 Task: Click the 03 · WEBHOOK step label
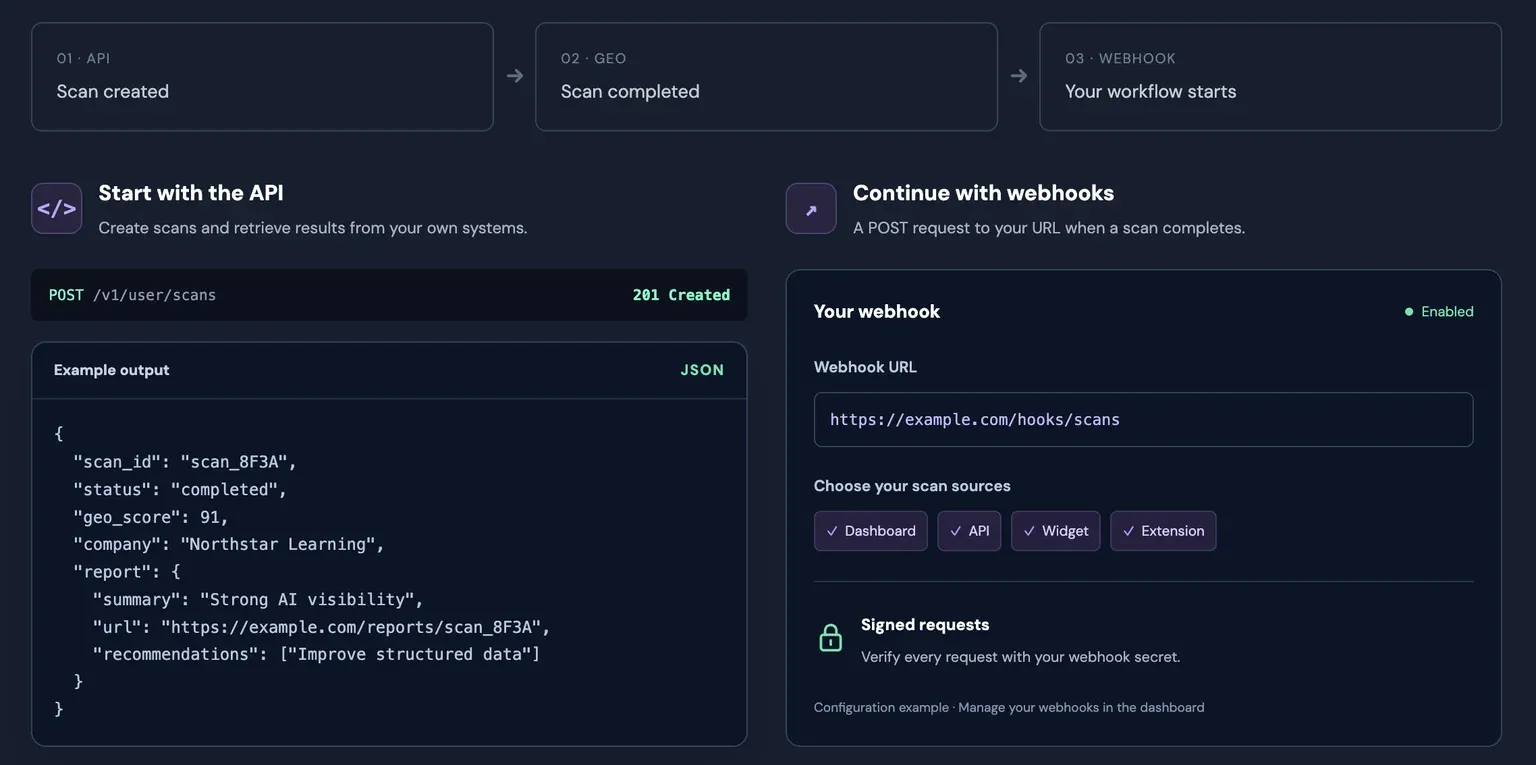coord(1120,59)
